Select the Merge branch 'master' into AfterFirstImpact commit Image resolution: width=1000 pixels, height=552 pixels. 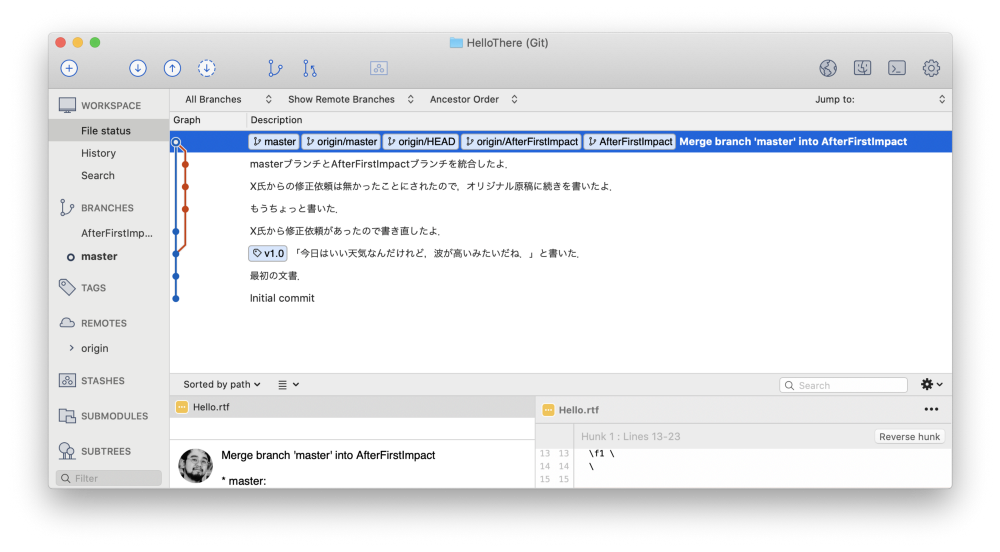[x=561, y=142]
